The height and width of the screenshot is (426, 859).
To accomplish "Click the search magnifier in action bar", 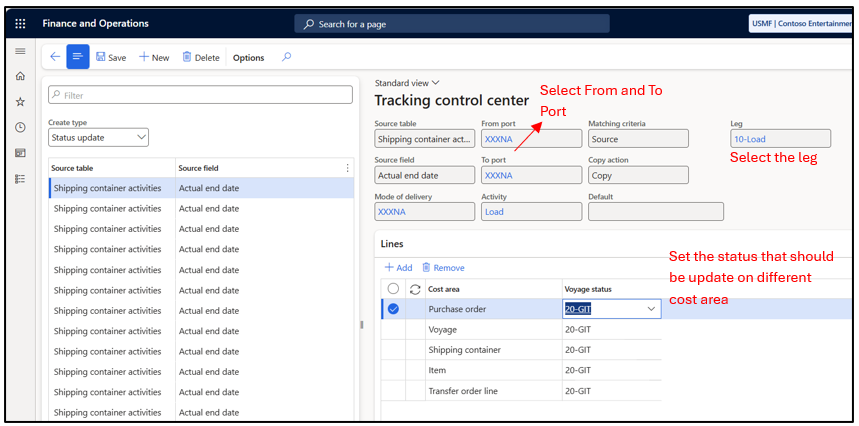I will (x=286, y=57).
